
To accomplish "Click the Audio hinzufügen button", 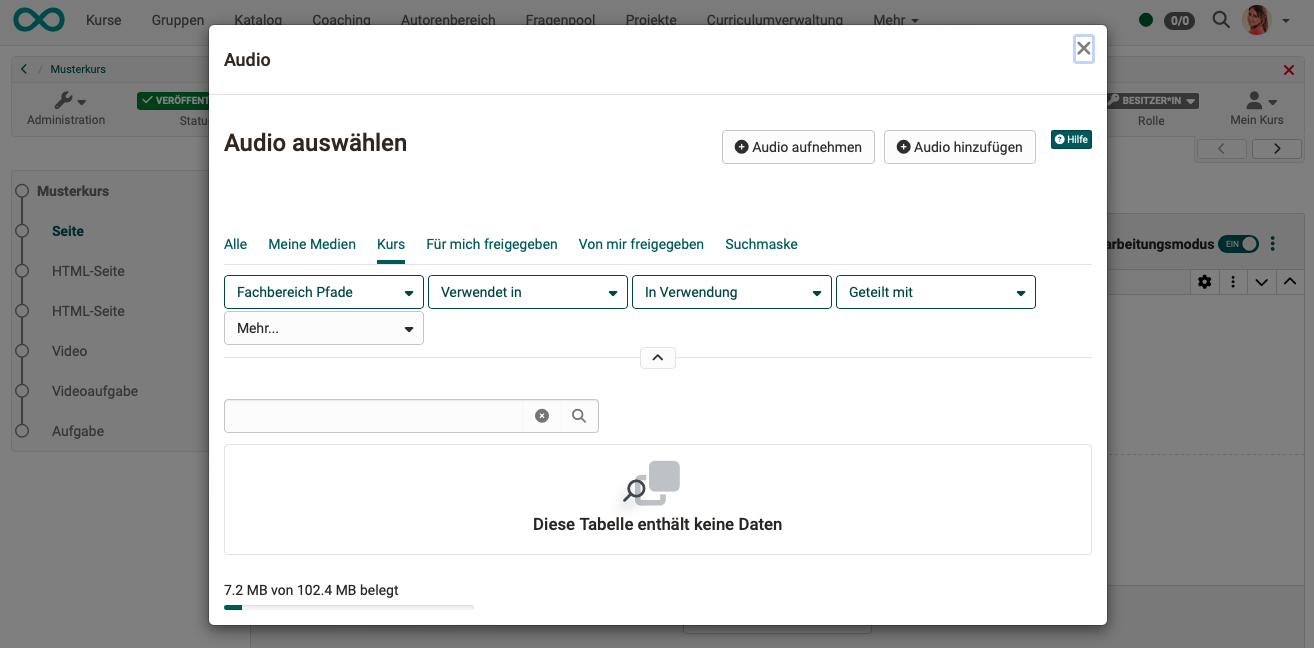I will [x=959, y=147].
